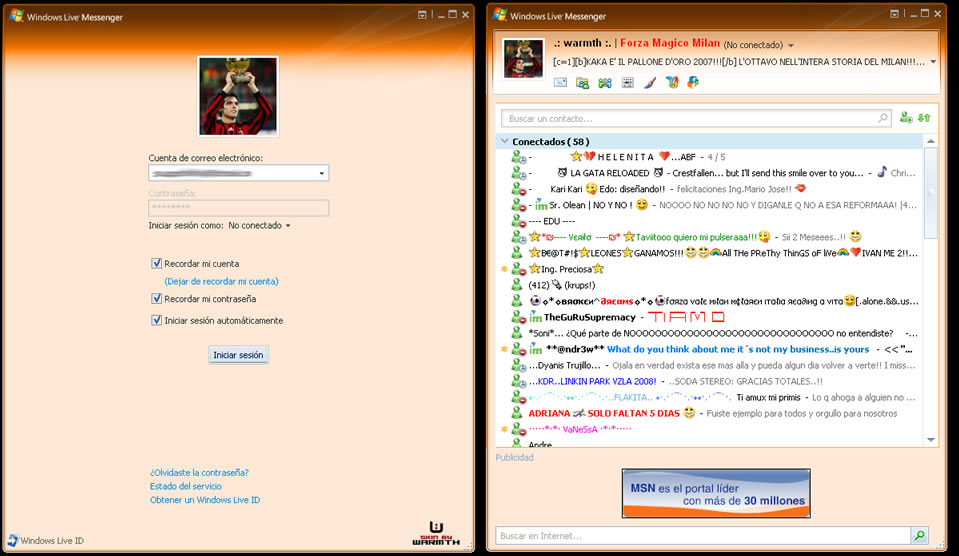The width and height of the screenshot is (959, 556).
Task: Click status icon beside Kari Kari
Action: 519,189
